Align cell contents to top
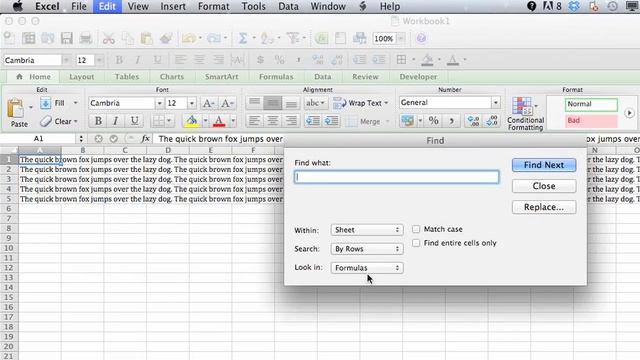The image size is (640, 360). [x=254, y=103]
